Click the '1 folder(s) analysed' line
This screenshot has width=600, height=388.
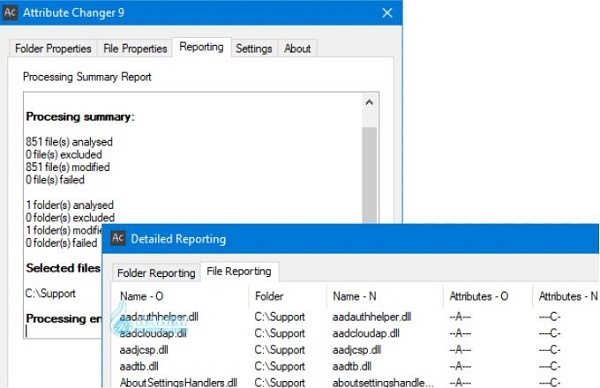[70, 205]
